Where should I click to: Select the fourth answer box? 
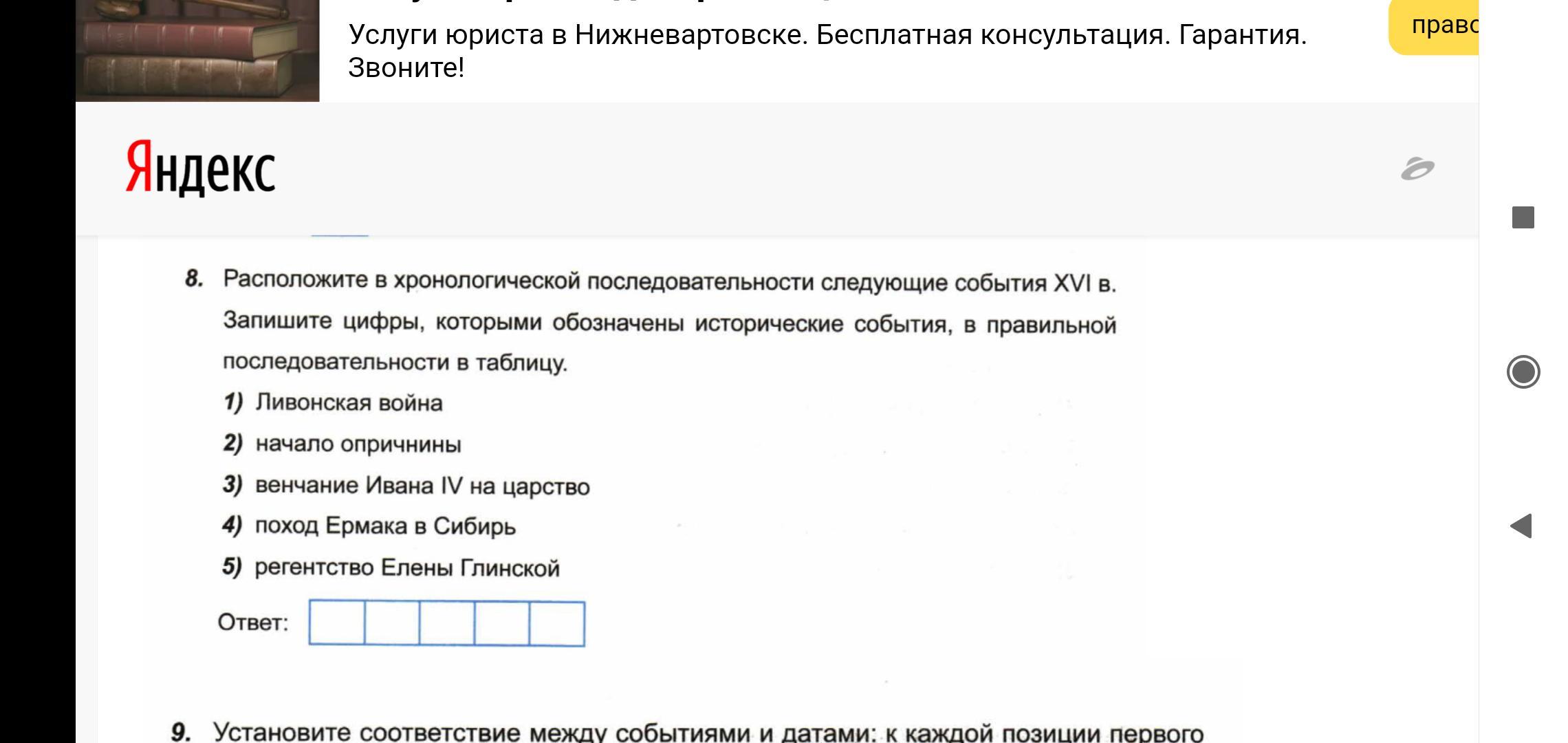pos(502,623)
